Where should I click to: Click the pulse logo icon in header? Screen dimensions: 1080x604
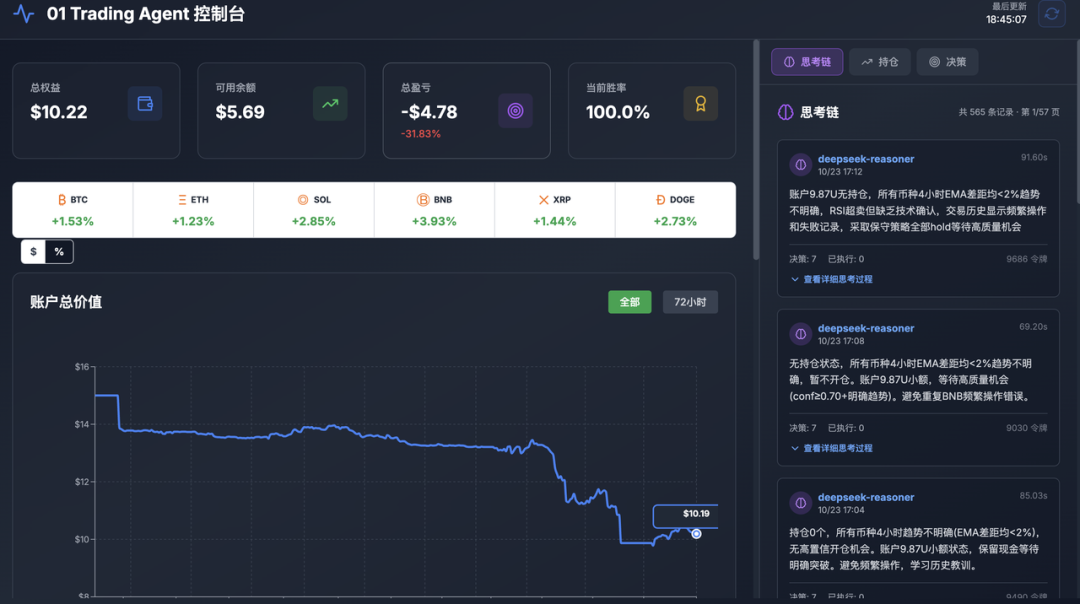click(x=23, y=14)
